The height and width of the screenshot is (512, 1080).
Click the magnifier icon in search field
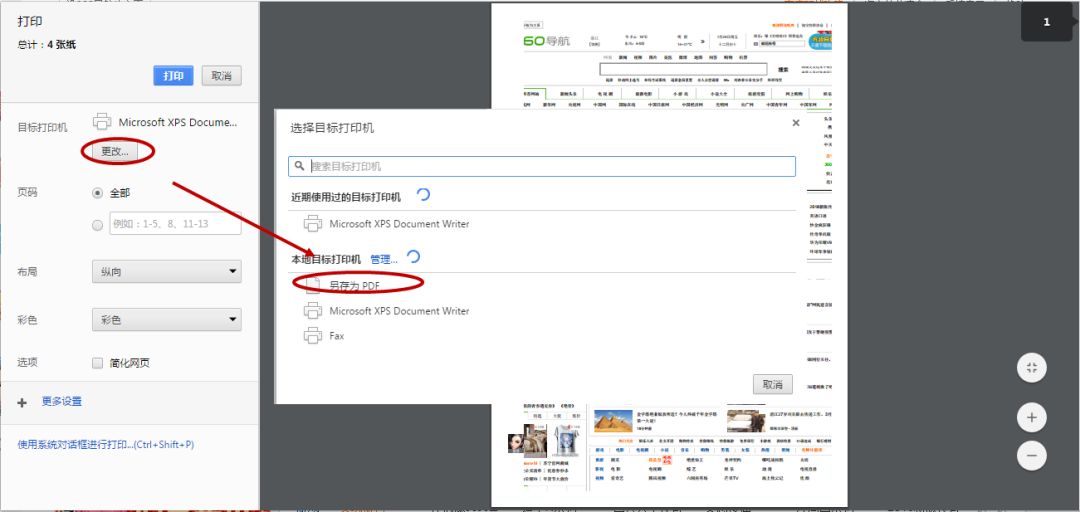(300, 166)
